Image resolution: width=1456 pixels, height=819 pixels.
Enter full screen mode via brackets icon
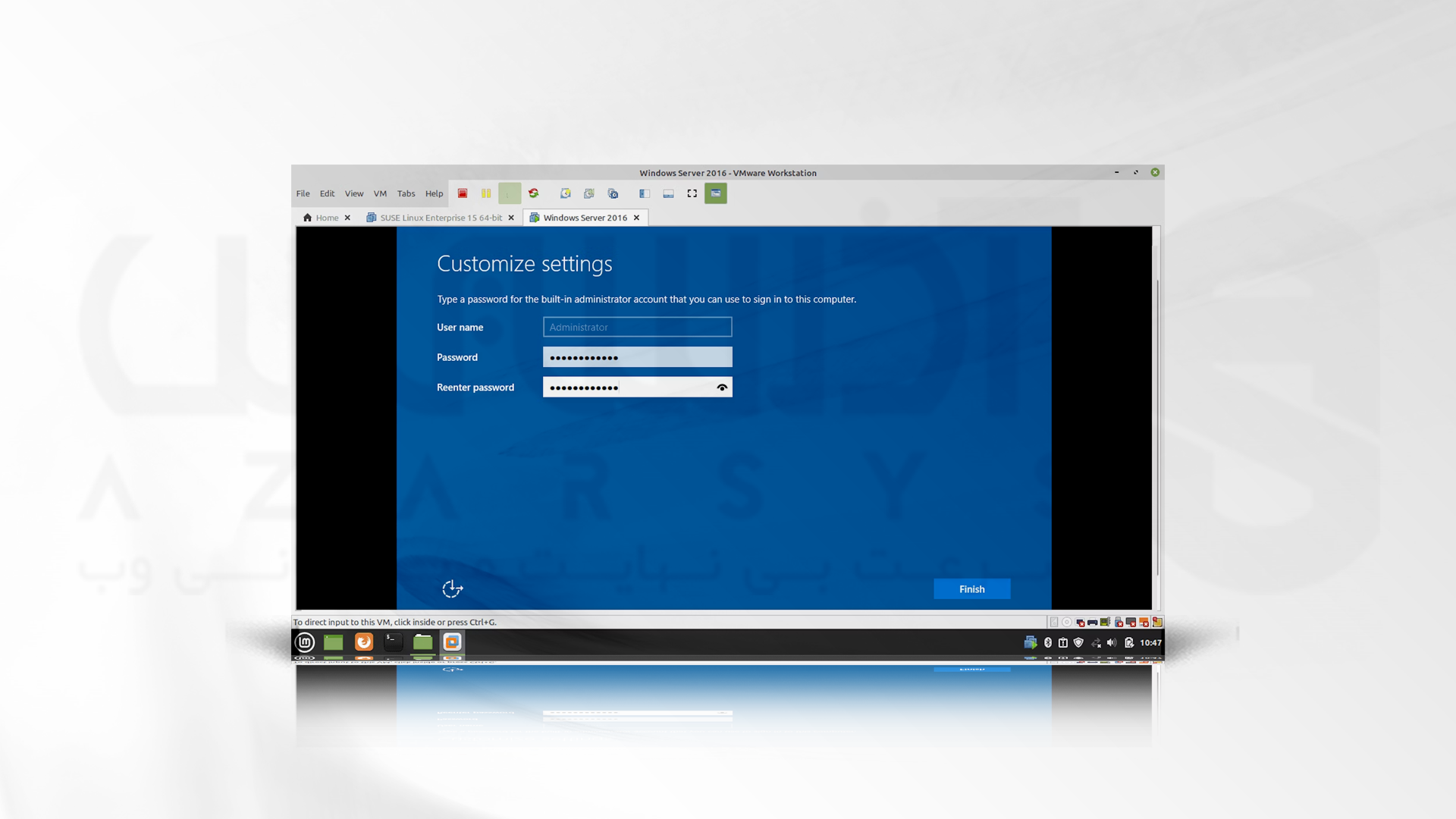point(692,193)
